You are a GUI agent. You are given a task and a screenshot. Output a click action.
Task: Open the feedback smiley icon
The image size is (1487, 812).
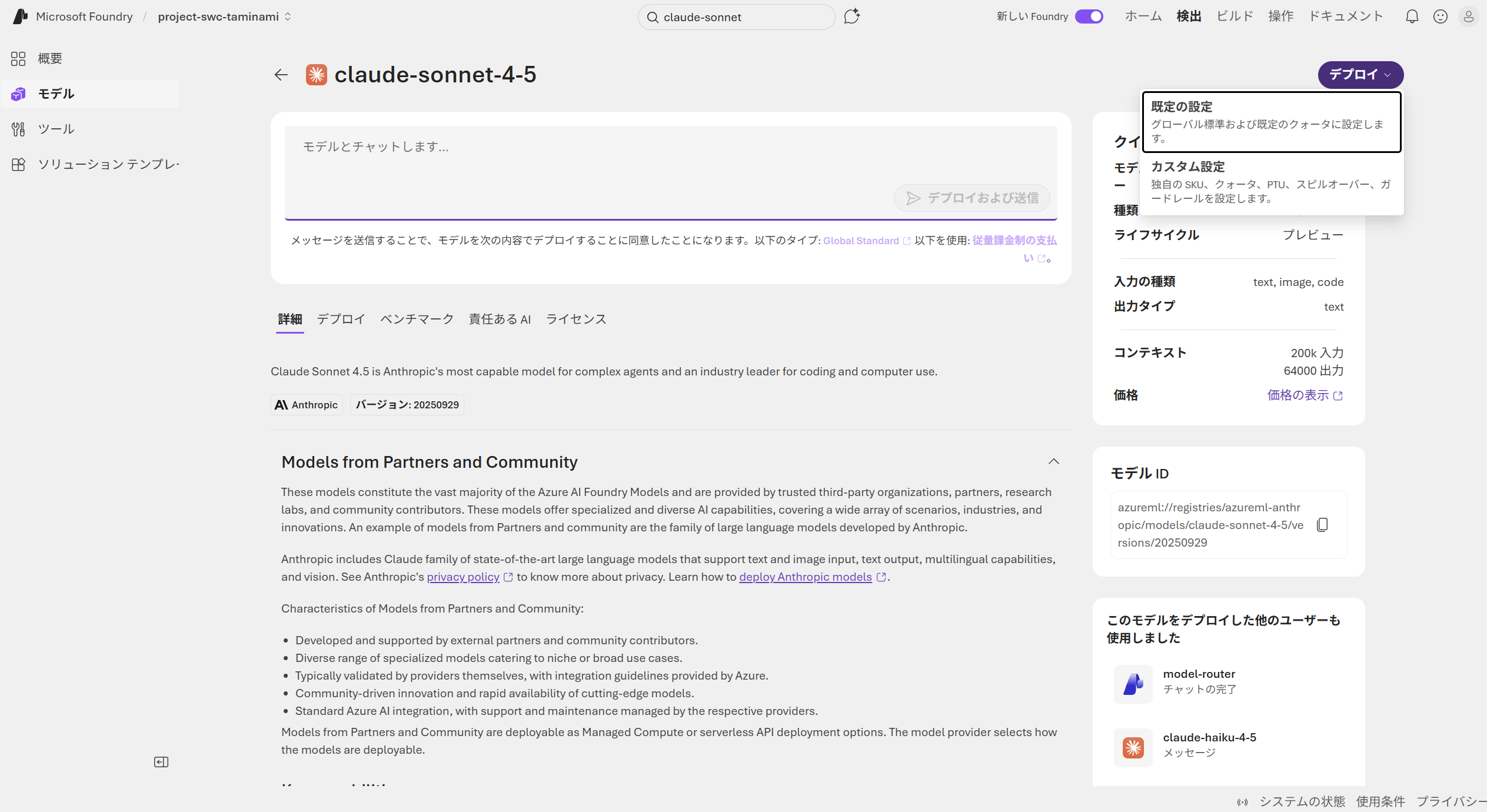1440,16
